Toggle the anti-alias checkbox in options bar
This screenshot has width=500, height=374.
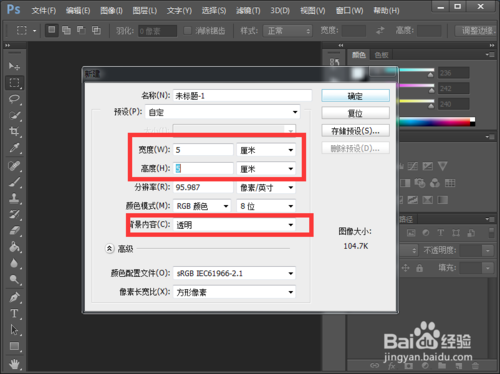[188, 31]
